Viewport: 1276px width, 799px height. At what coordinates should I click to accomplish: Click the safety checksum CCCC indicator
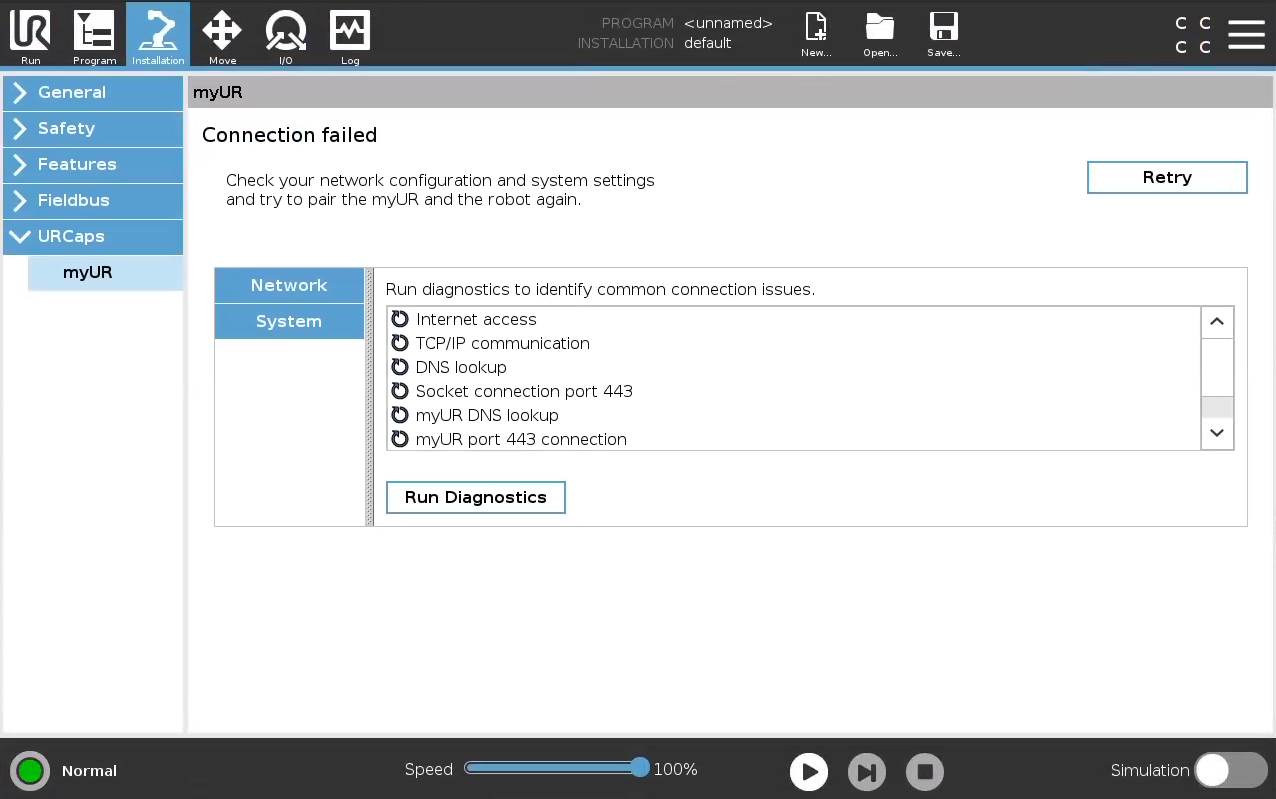[1193, 35]
